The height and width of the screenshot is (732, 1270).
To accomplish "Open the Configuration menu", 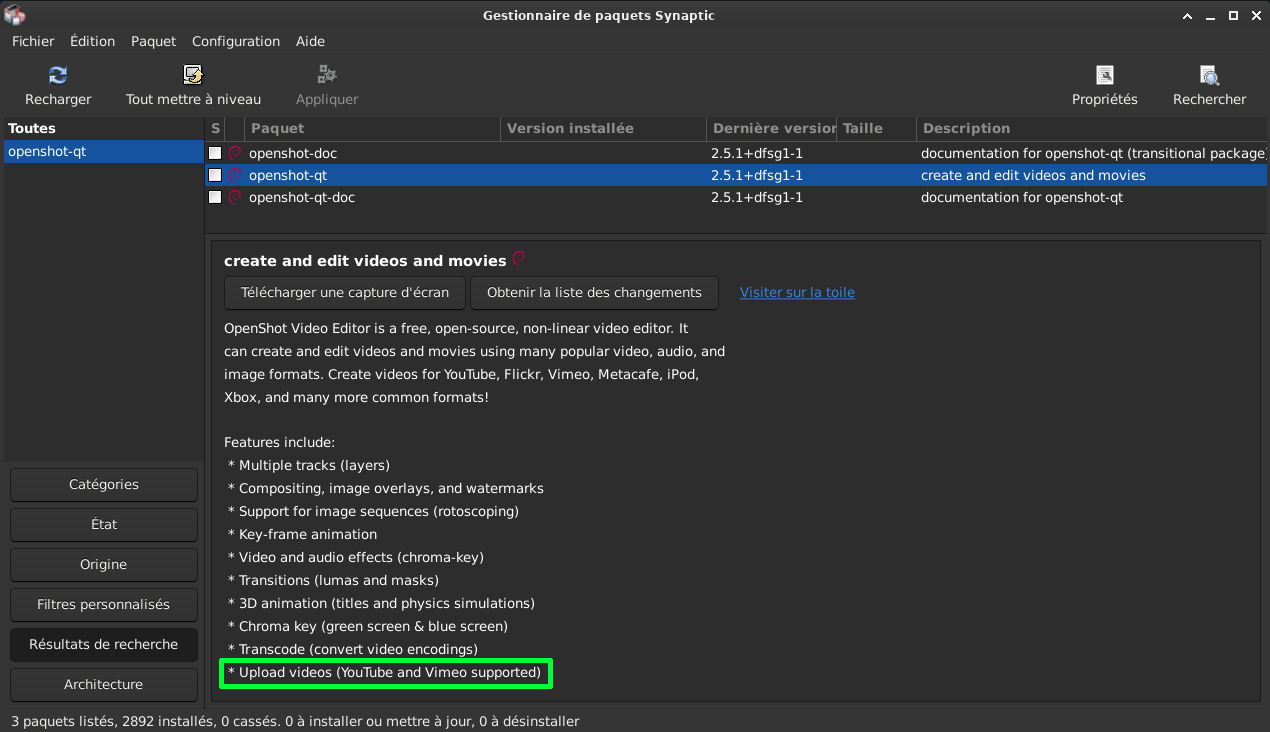I will coord(236,41).
